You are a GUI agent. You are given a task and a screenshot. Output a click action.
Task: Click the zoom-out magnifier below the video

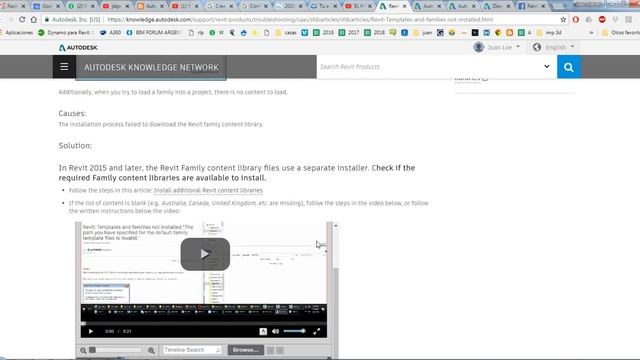pos(83,350)
